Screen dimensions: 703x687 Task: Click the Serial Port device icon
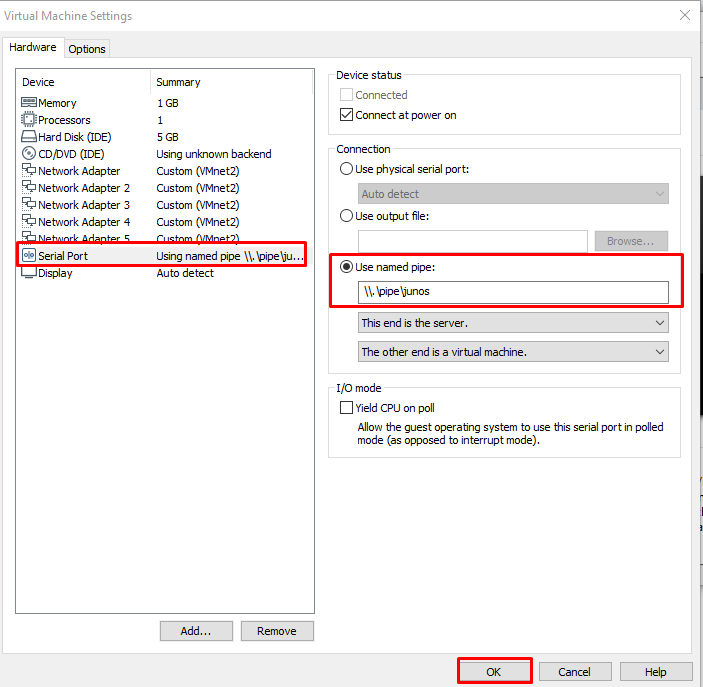click(29, 256)
